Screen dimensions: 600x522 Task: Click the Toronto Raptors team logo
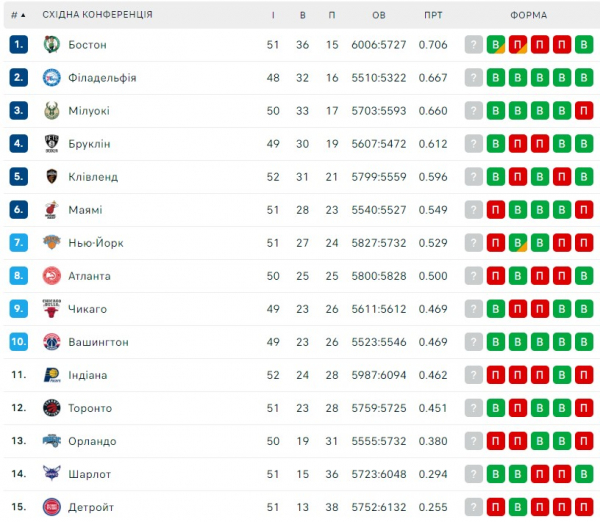pyautogui.click(x=52, y=408)
